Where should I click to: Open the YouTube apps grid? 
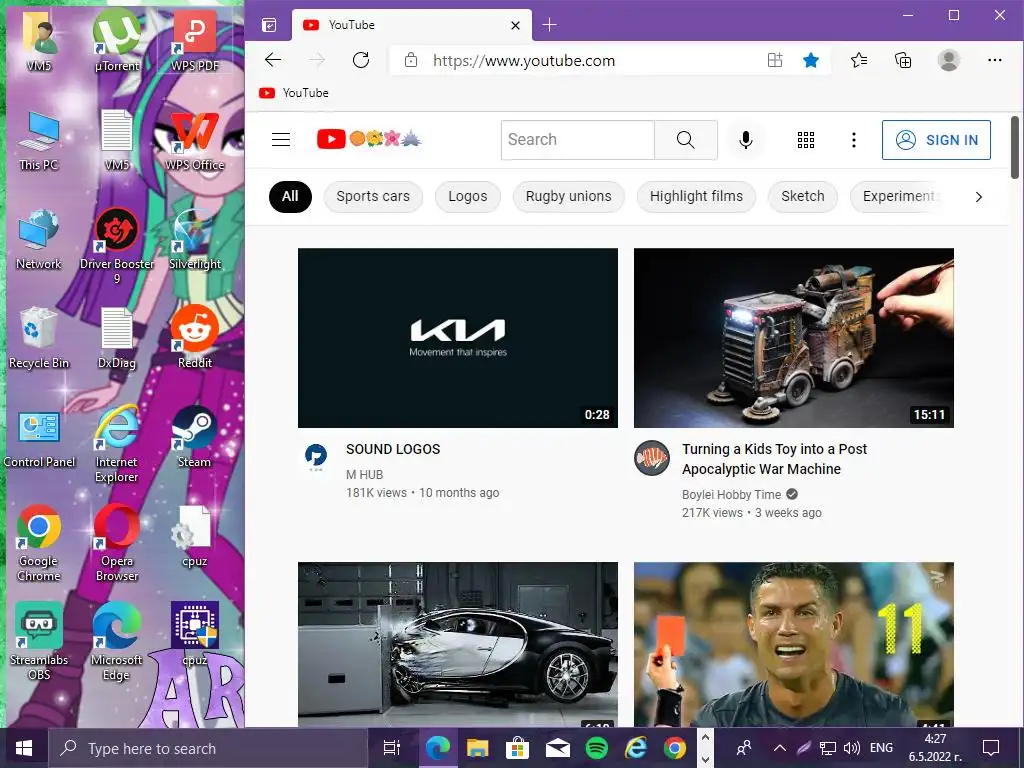(x=806, y=140)
